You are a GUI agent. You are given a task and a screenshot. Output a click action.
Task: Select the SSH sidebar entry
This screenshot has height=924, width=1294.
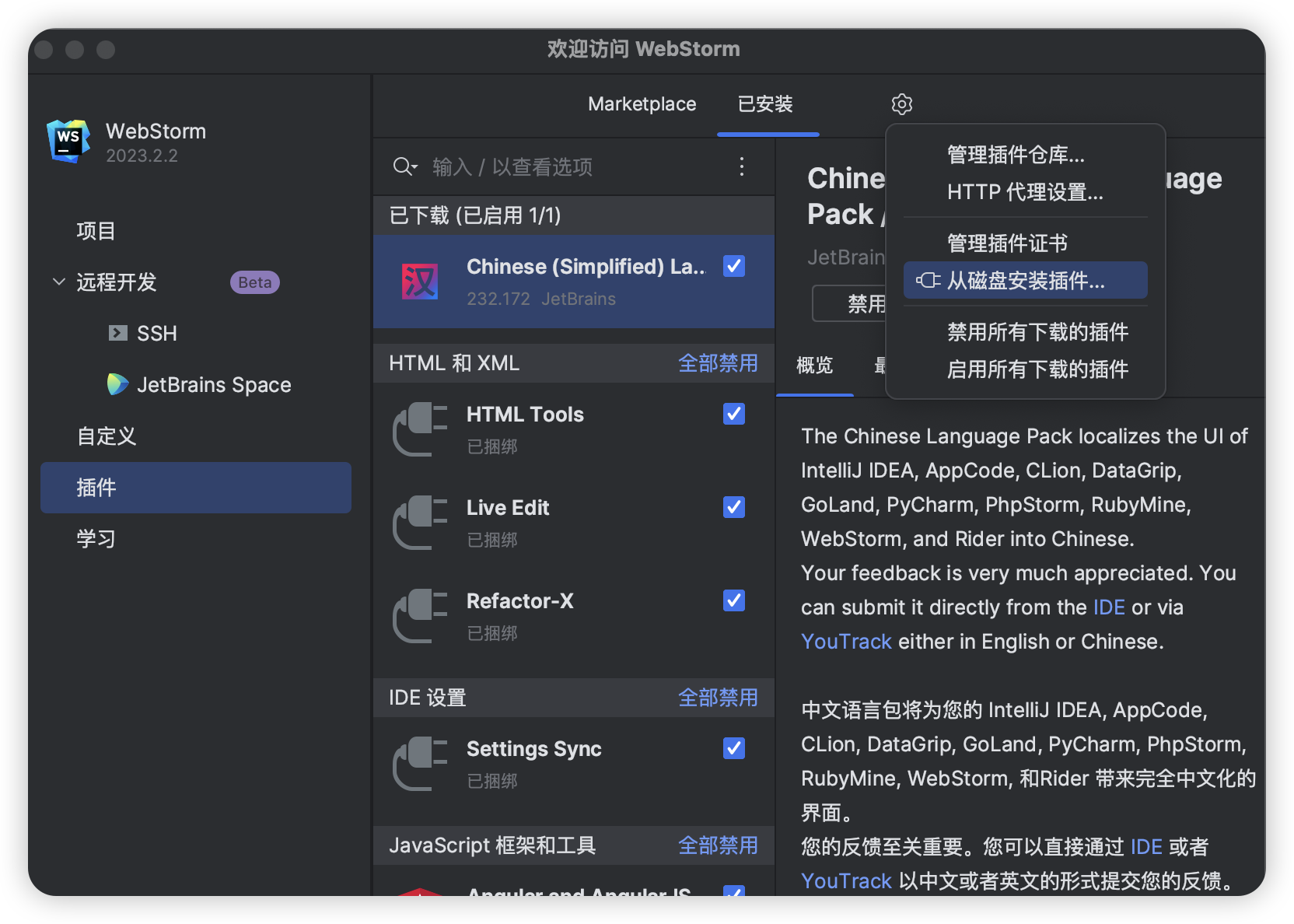157,334
